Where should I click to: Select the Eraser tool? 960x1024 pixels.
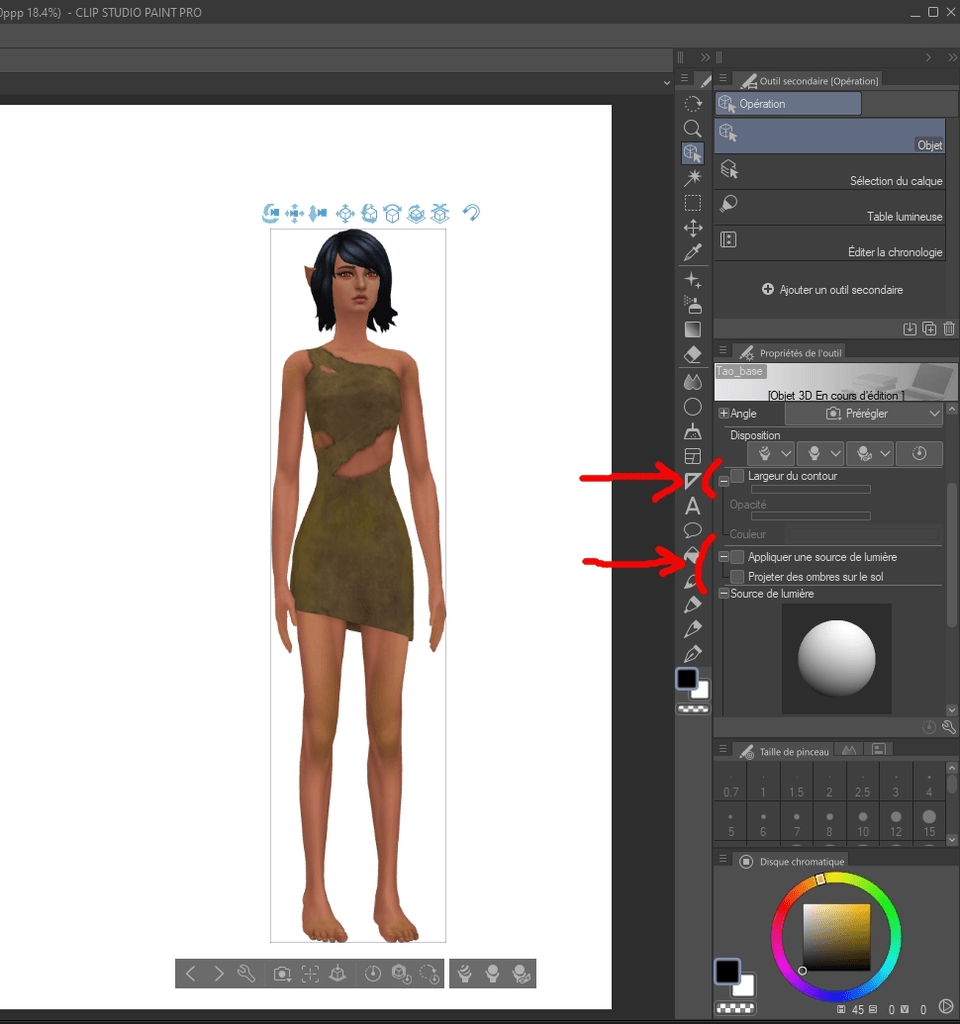click(692, 355)
